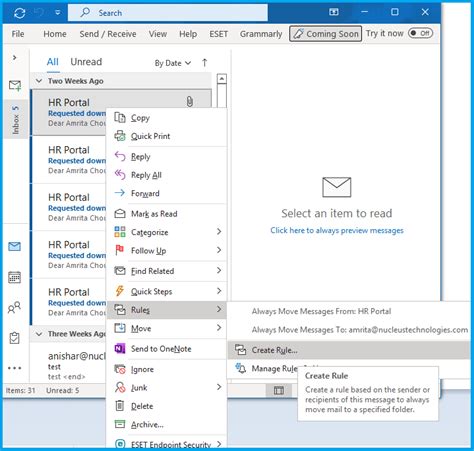This screenshot has height=451, width=474.
Task: Select Quick Print in the context menu
Action: coord(166,136)
